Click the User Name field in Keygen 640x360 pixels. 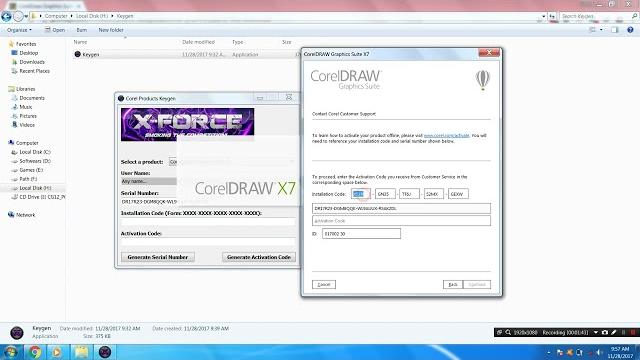[x=149, y=181]
